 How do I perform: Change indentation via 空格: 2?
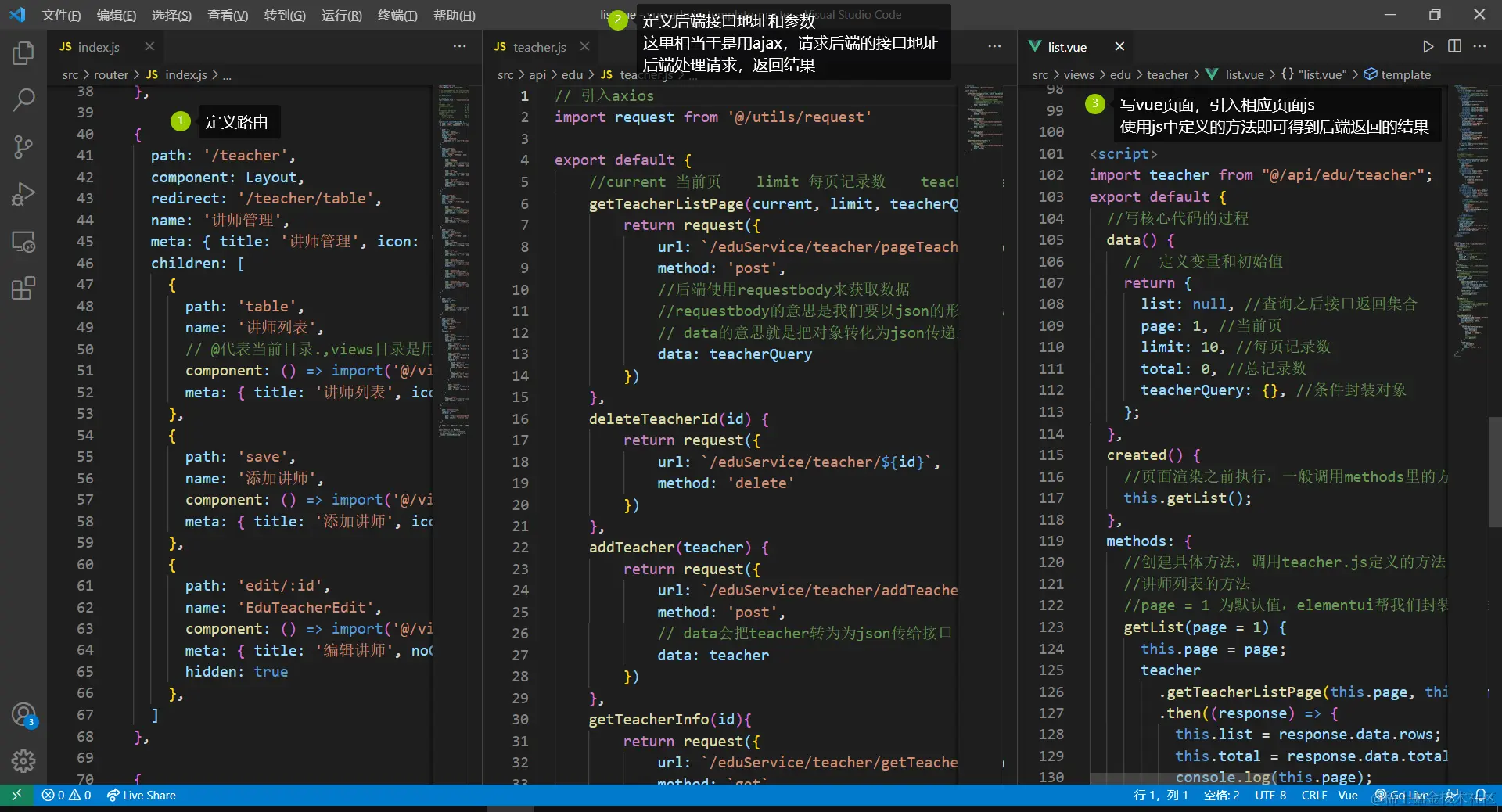click(x=1221, y=795)
